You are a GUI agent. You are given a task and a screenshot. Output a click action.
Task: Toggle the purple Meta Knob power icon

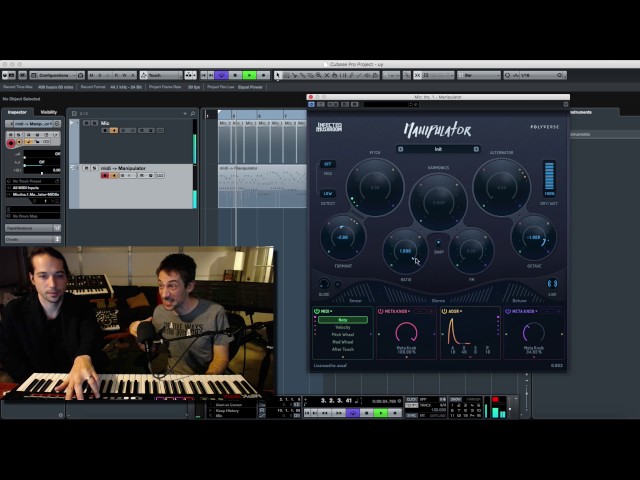coord(508,311)
